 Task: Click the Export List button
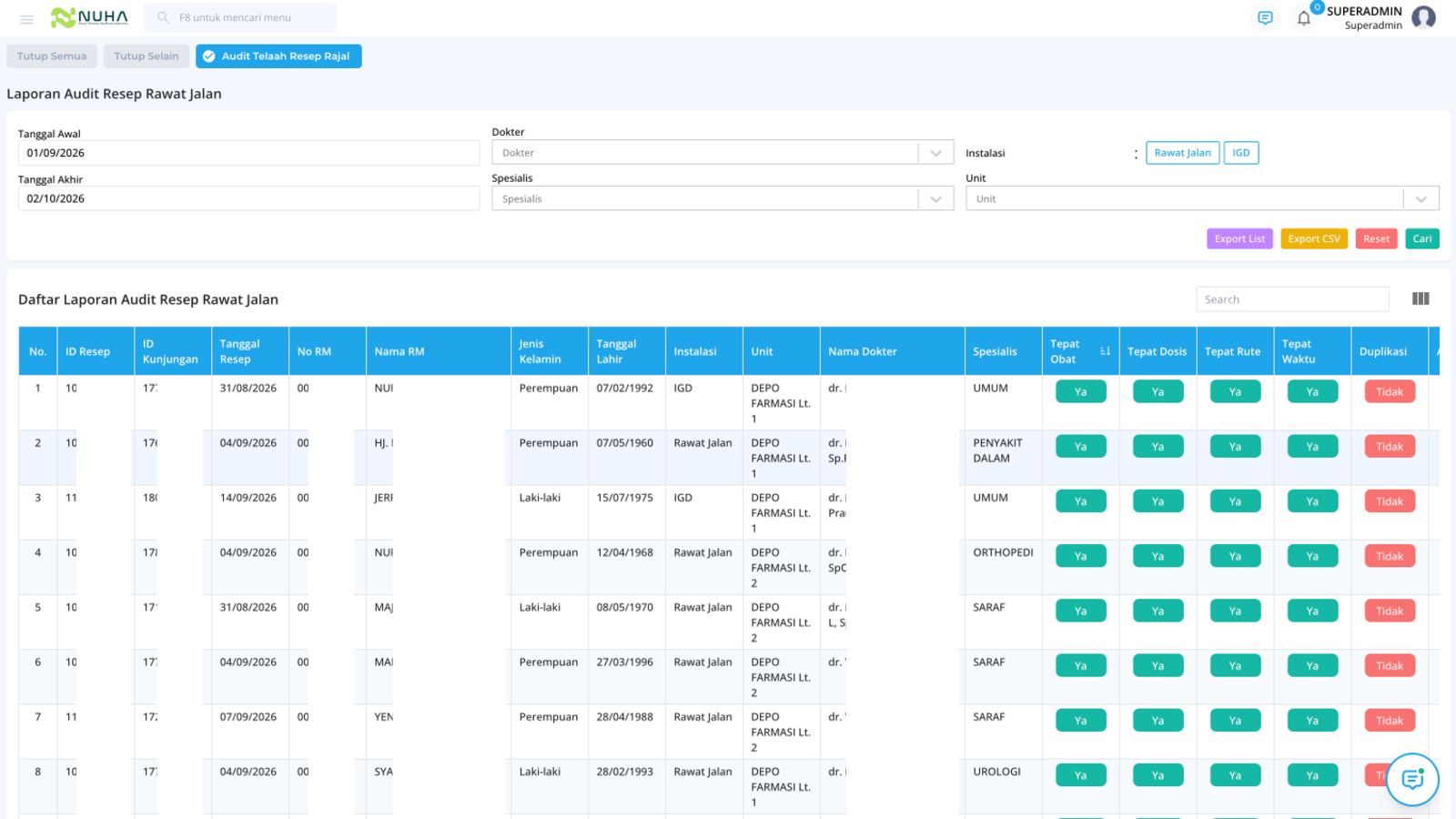pyautogui.click(x=1239, y=238)
